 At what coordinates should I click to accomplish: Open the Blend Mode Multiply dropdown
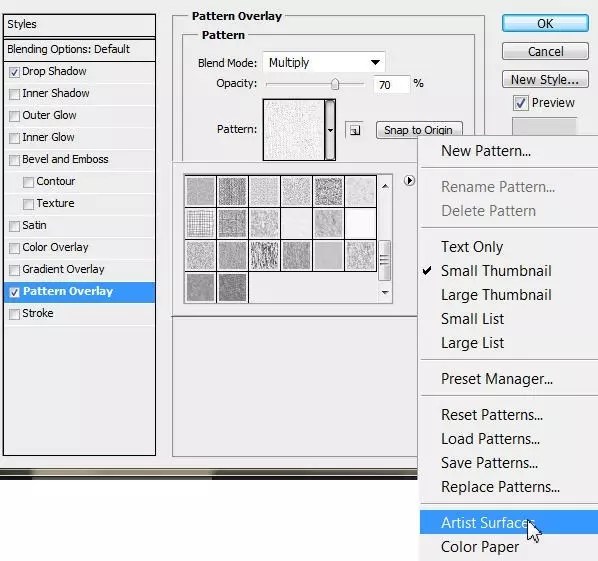[324, 62]
